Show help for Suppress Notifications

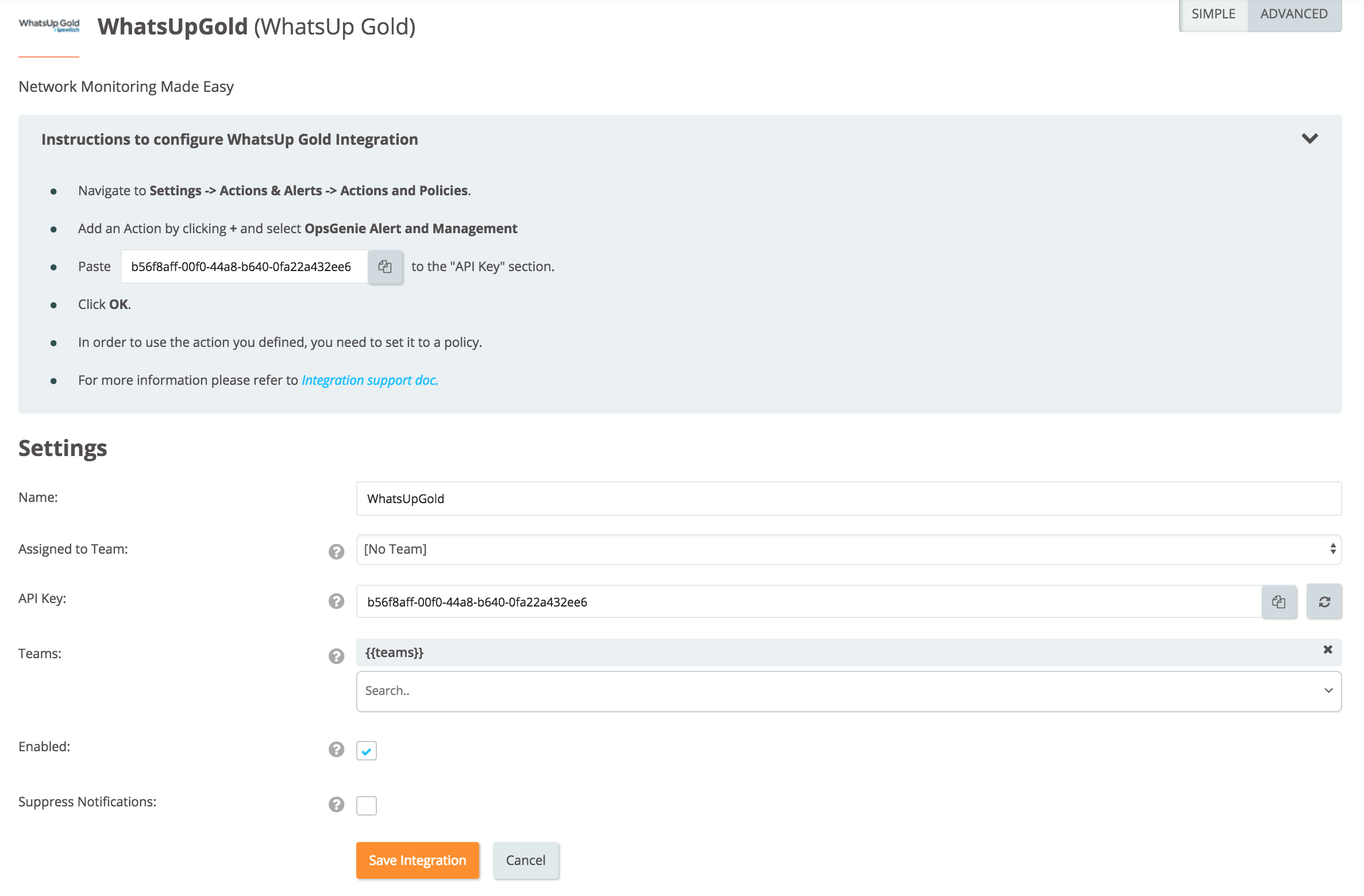[x=336, y=804]
